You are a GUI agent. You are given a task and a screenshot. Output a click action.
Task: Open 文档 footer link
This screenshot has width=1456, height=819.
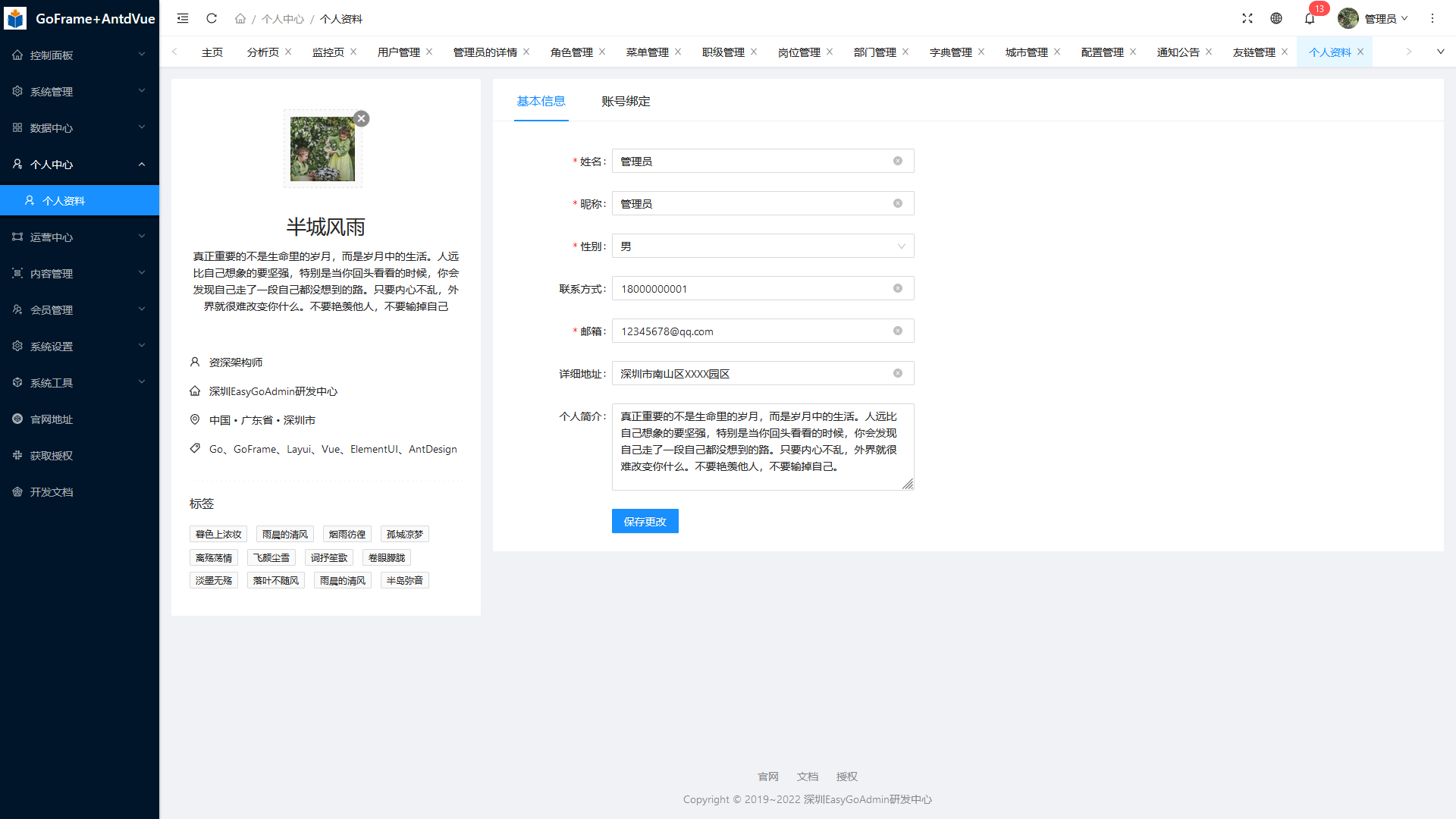pos(807,776)
